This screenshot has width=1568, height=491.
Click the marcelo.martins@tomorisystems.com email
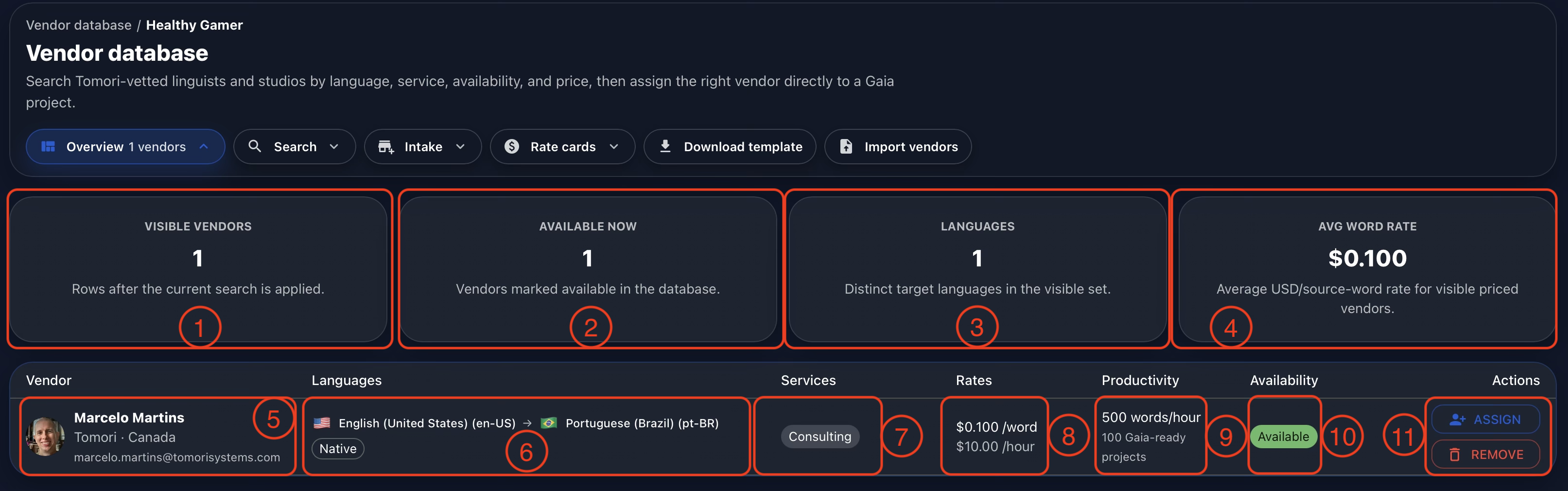point(177,457)
